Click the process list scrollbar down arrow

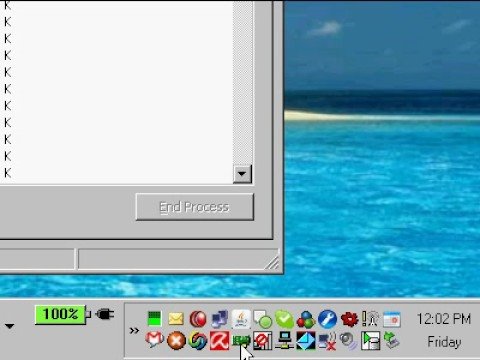pyautogui.click(x=242, y=174)
